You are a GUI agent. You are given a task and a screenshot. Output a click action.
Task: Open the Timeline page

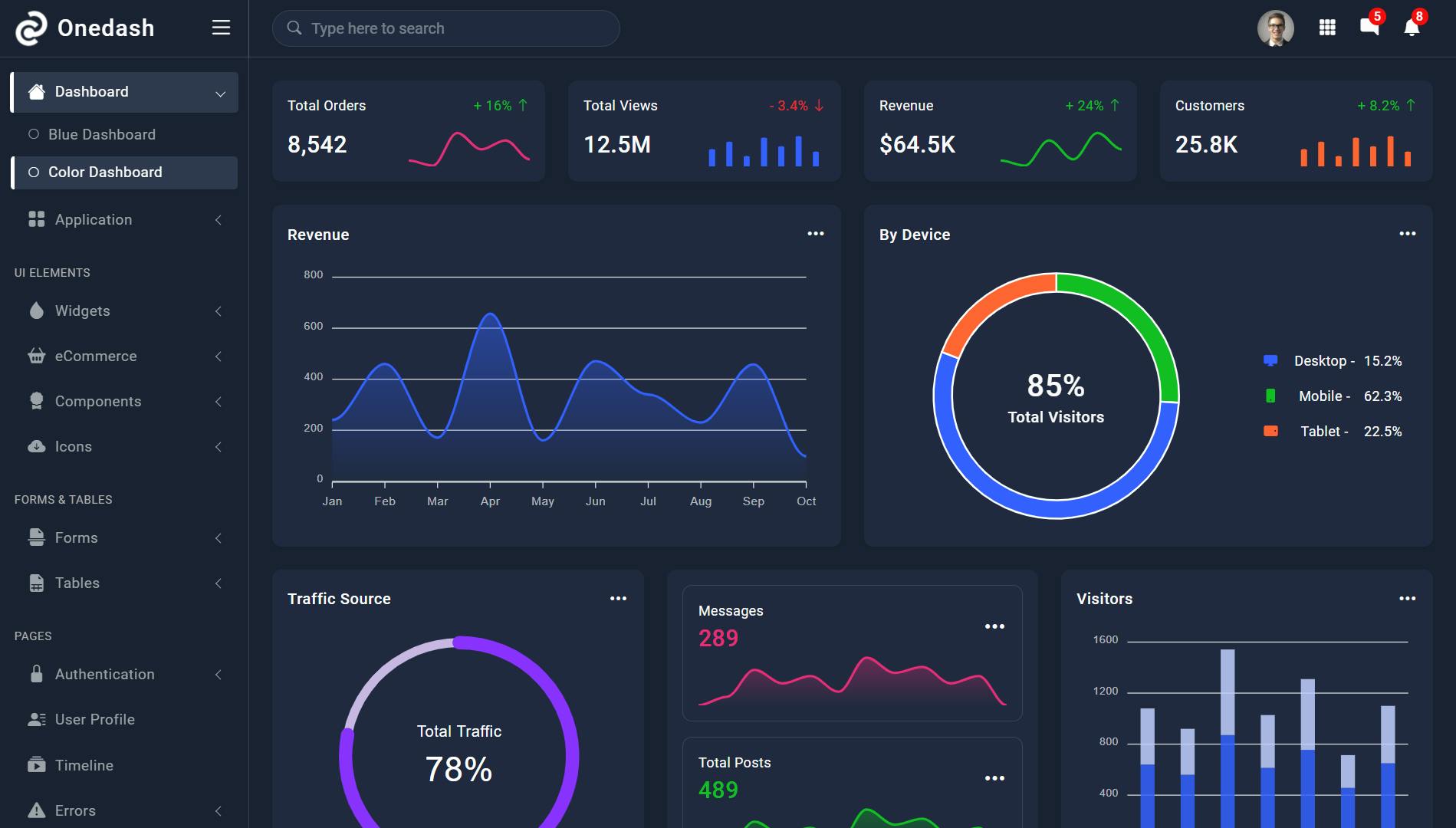coord(124,764)
